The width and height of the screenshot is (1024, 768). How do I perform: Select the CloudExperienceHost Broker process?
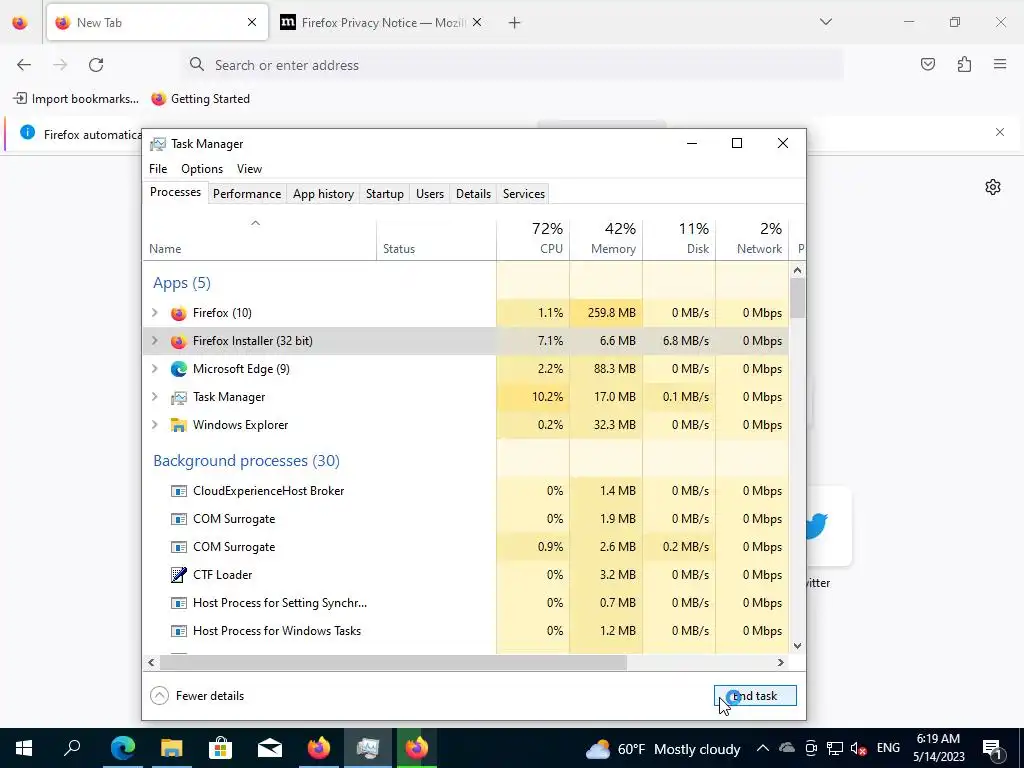pos(465,491)
